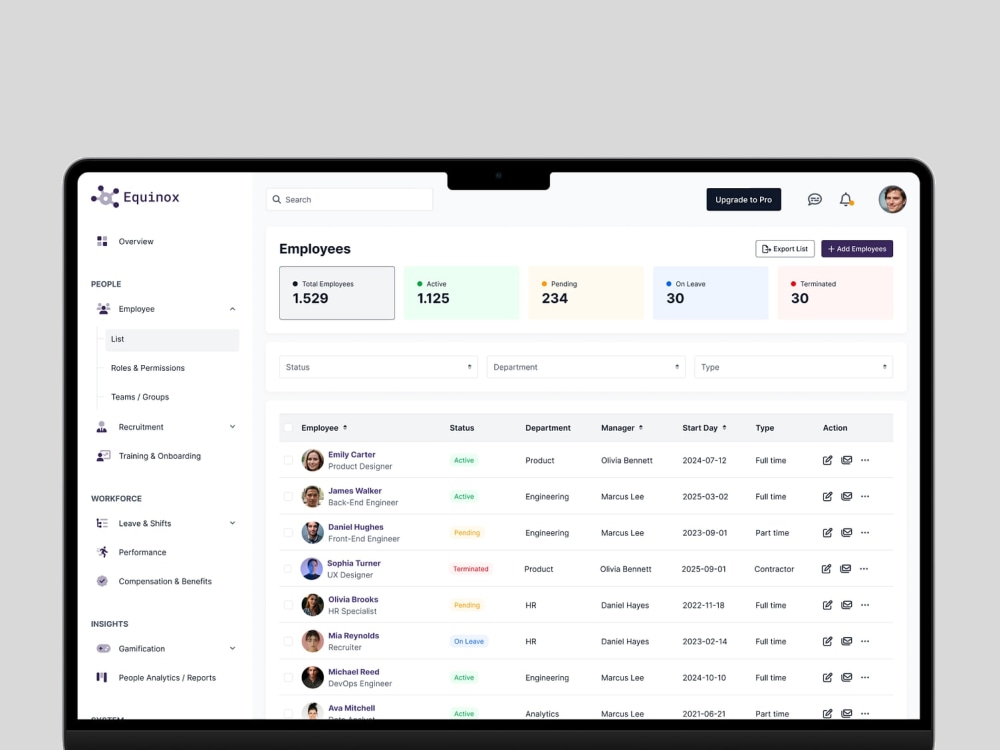
Task: Click the Gamification controller icon
Action: [103, 648]
